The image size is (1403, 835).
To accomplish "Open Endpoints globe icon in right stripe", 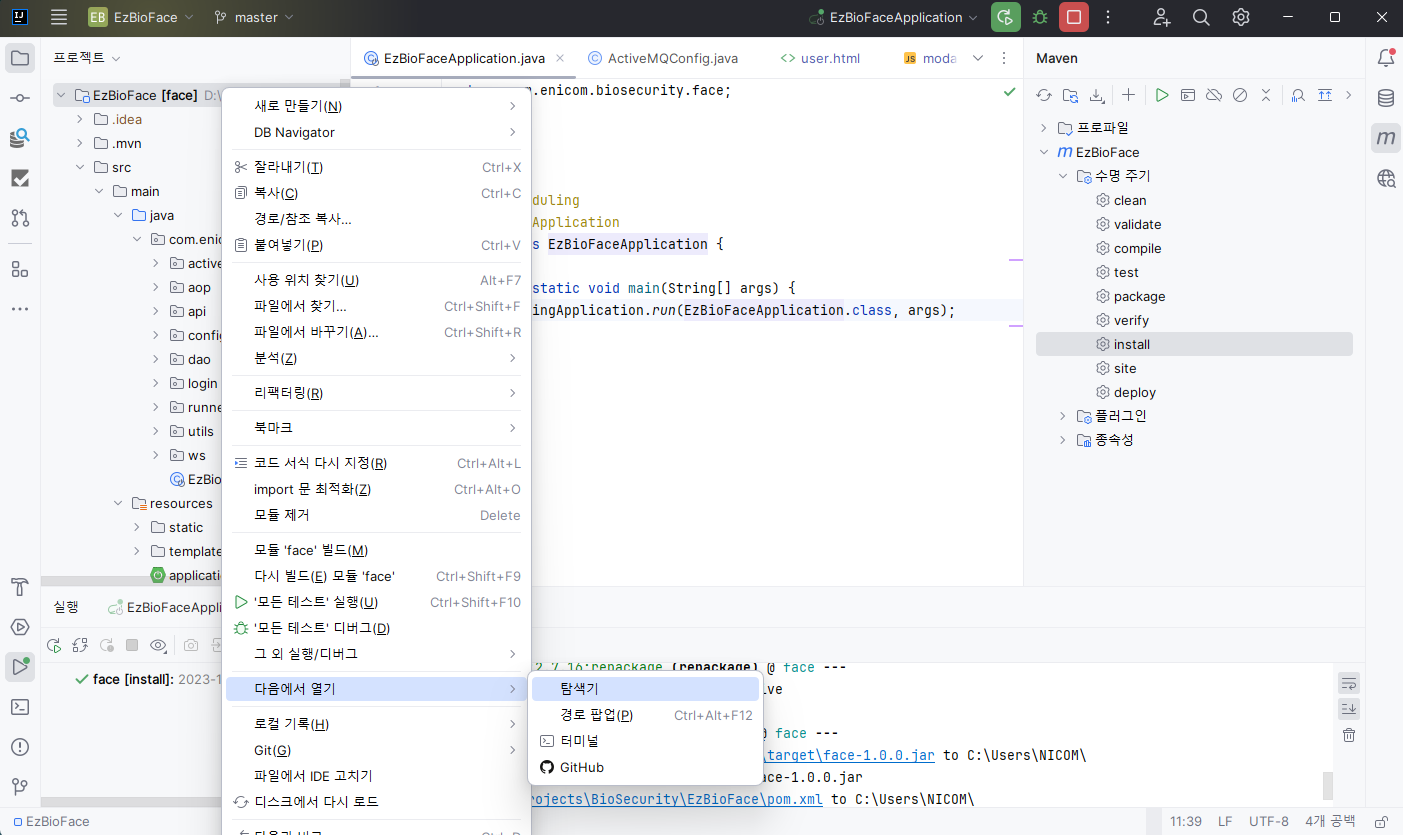I will pos(1385,178).
